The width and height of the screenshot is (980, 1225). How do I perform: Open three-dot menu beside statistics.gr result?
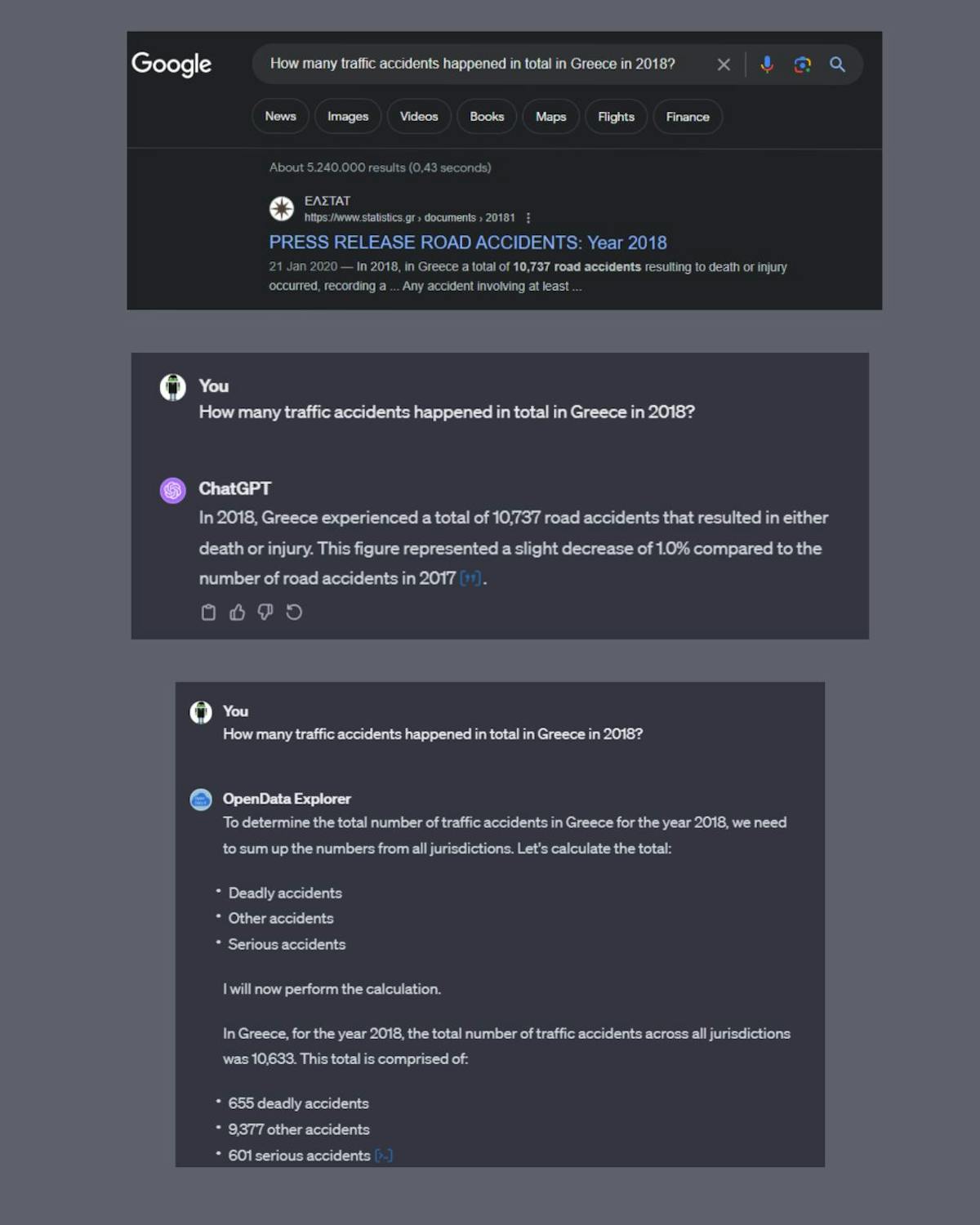528,218
